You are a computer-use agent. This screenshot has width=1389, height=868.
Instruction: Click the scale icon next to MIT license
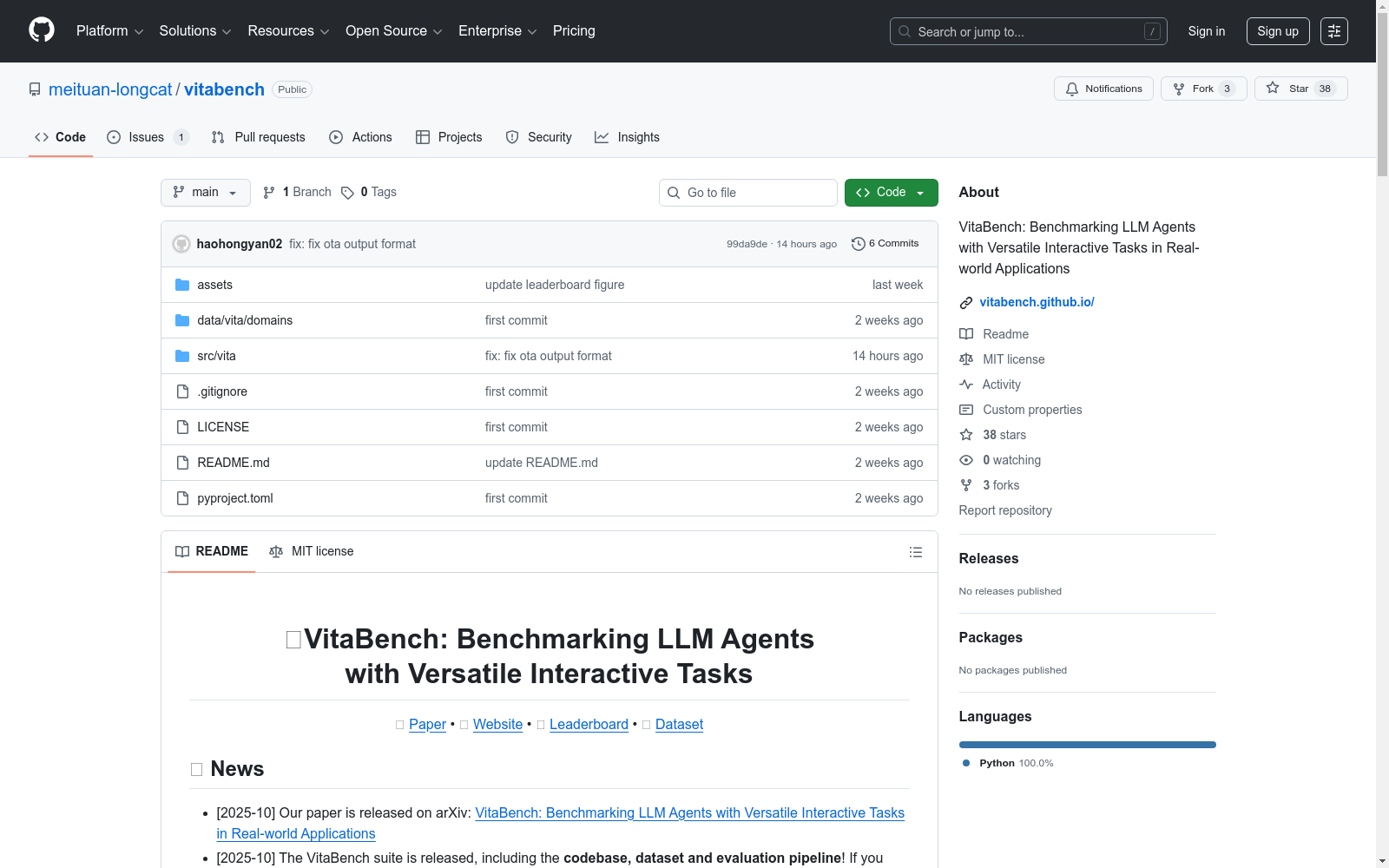966,359
